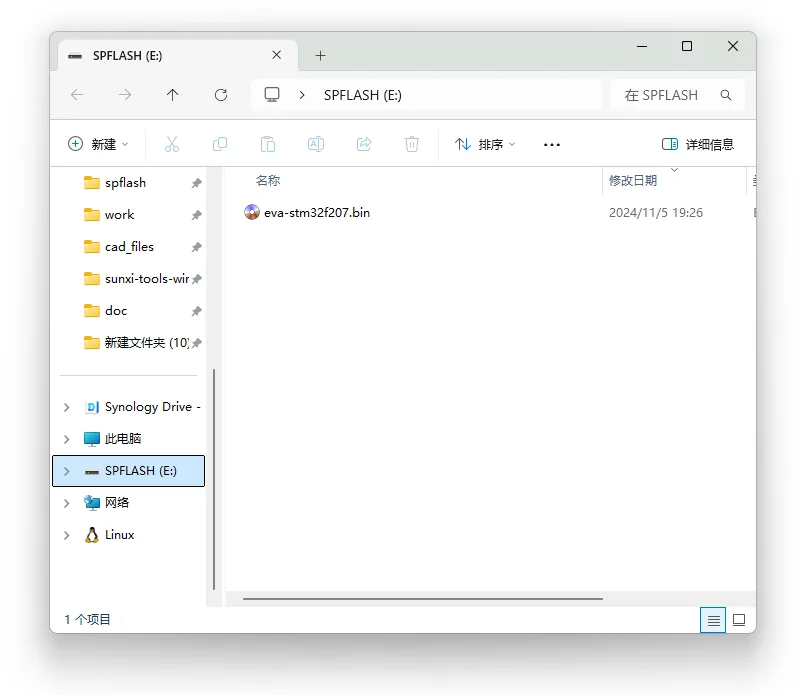This screenshot has width=808, height=695.
Task: Unpin the cad_files folder pin icon
Action: (196, 247)
